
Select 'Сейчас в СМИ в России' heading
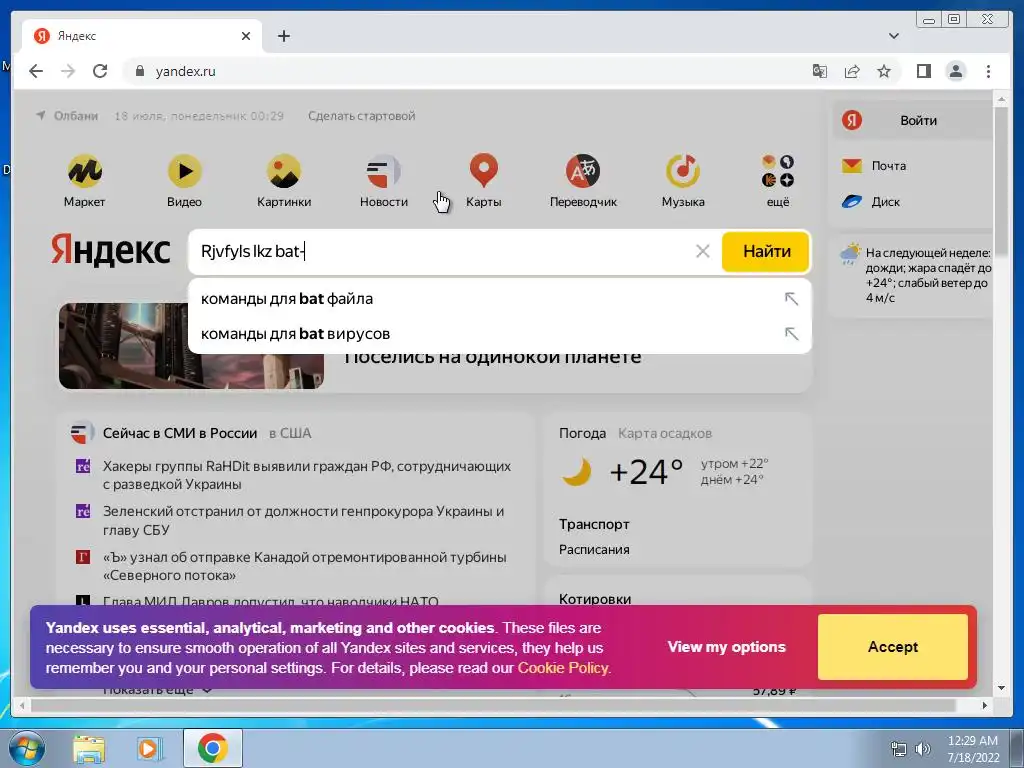tap(180, 433)
